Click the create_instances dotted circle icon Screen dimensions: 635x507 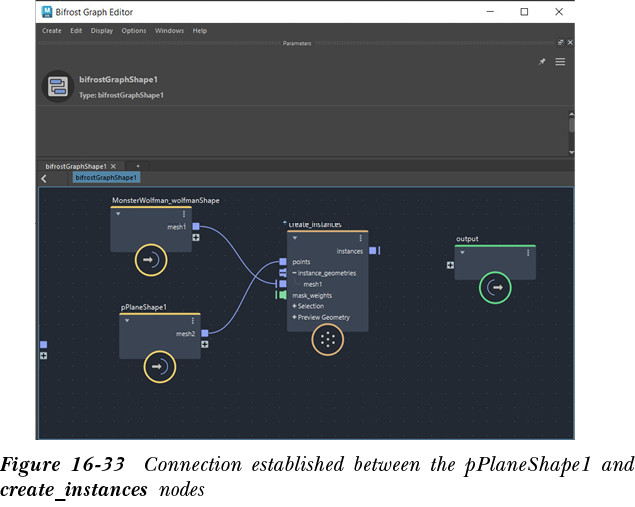[x=327, y=340]
